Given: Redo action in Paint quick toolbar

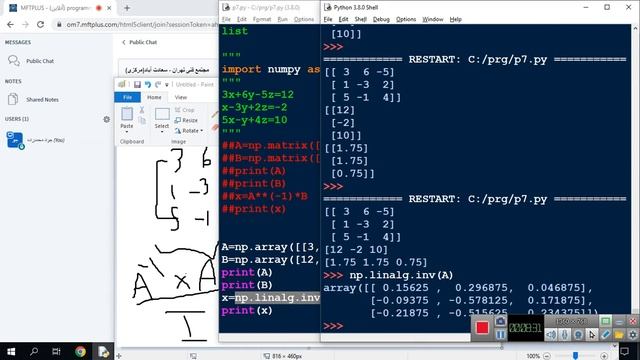Looking at the screenshot, I should (158, 84).
